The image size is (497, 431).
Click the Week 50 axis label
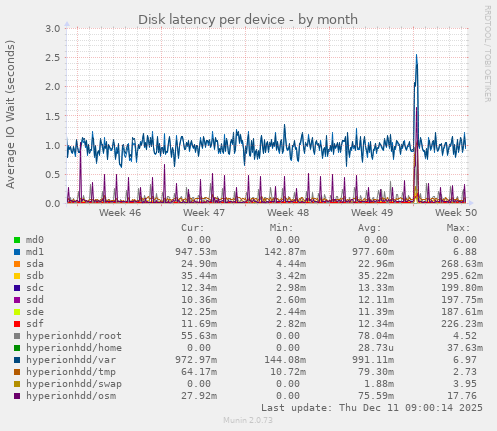(456, 213)
